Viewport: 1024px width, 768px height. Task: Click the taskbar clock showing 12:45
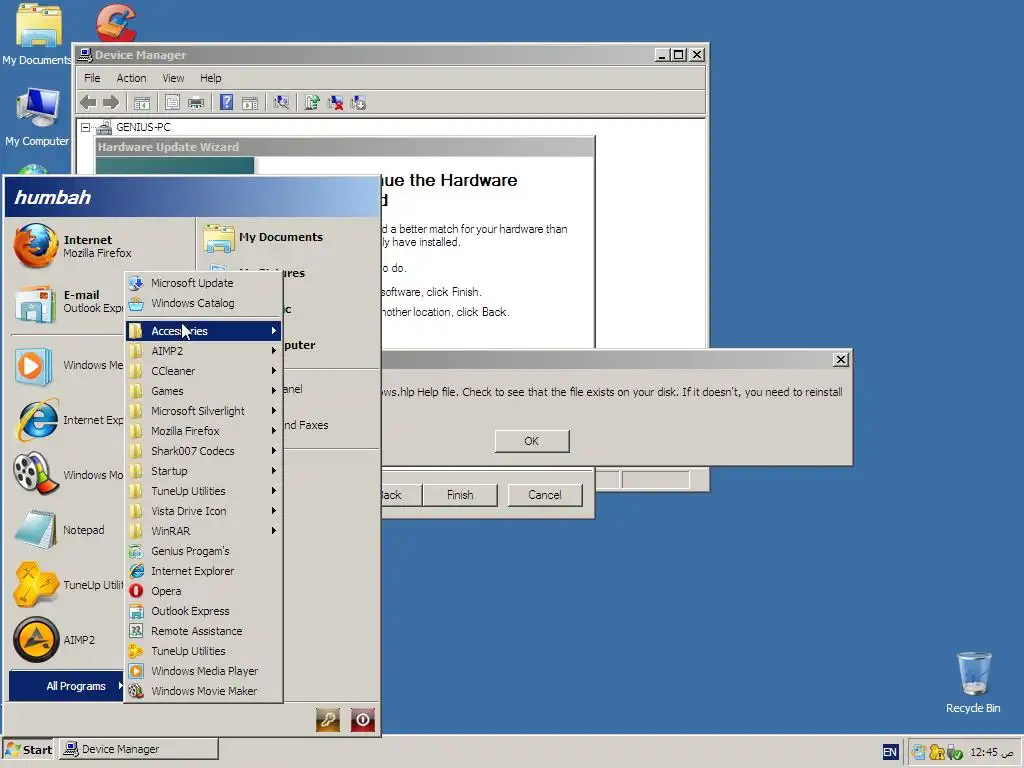tap(991, 752)
